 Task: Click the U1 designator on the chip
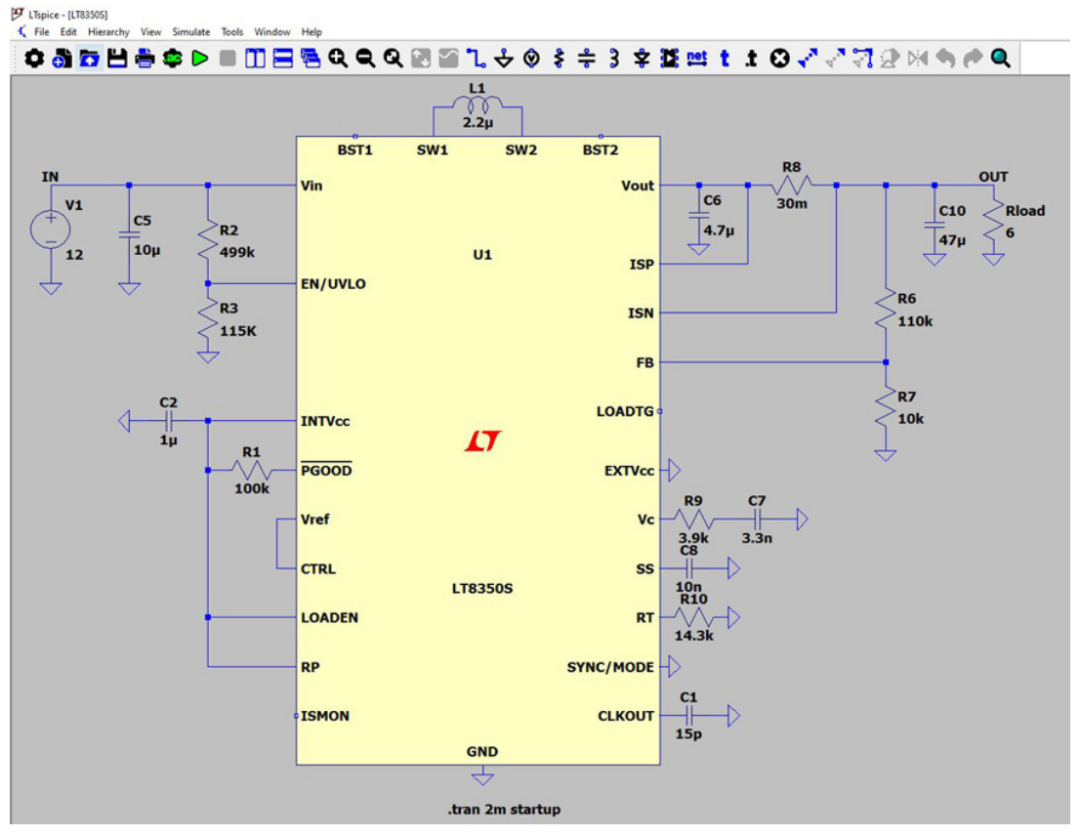click(x=482, y=255)
